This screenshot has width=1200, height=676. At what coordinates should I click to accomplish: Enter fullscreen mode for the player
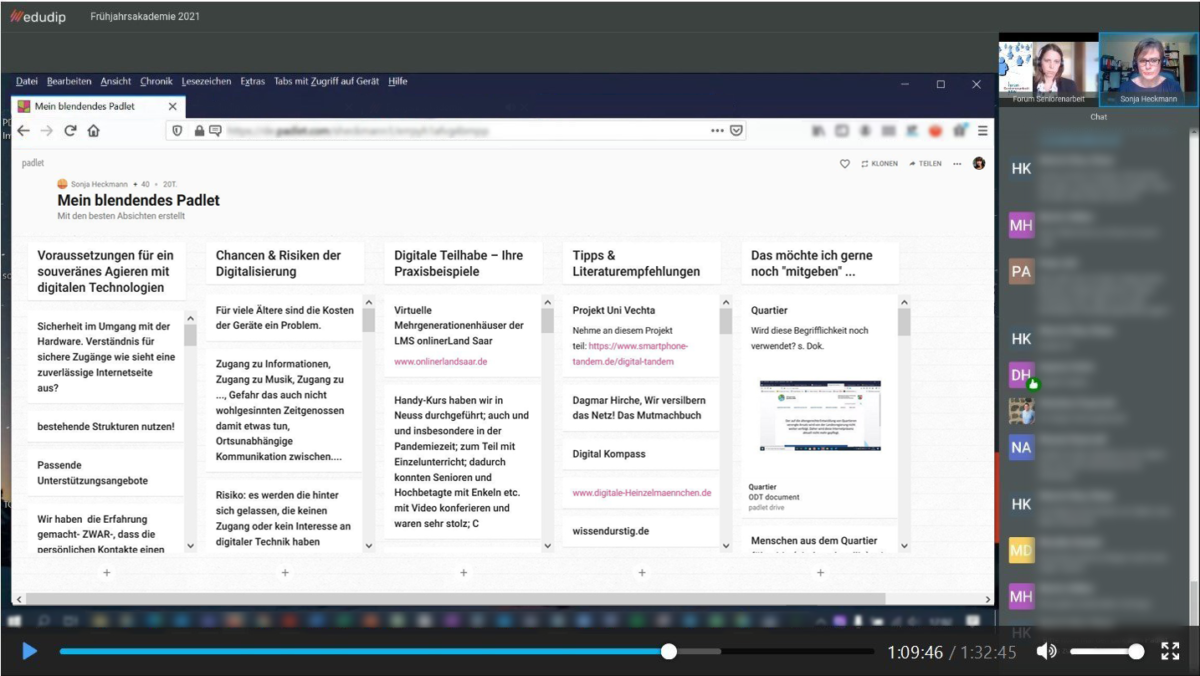pyautogui.click(x=1170, y=652)
